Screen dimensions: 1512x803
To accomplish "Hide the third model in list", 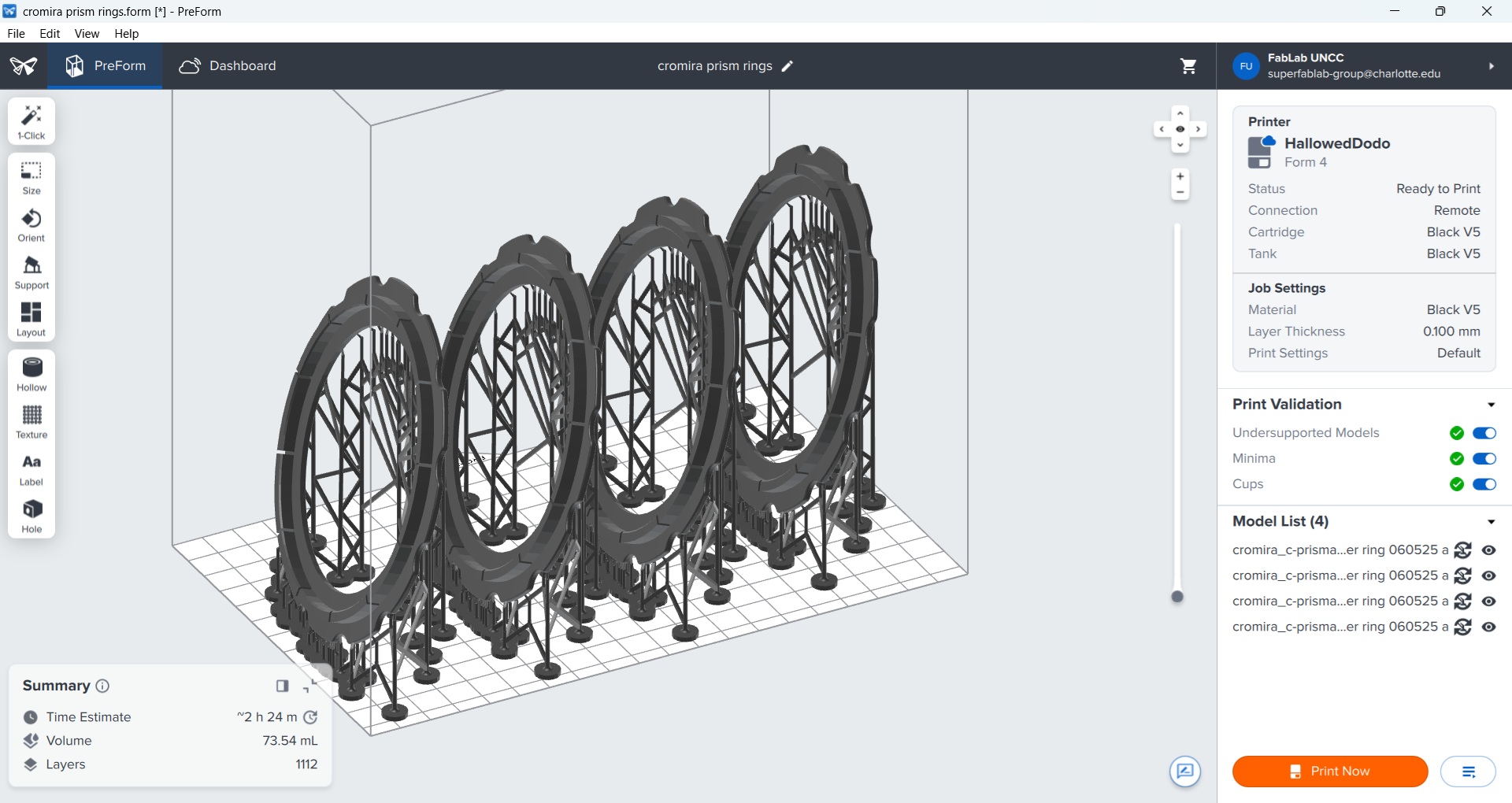I will tap(1489, 601).
